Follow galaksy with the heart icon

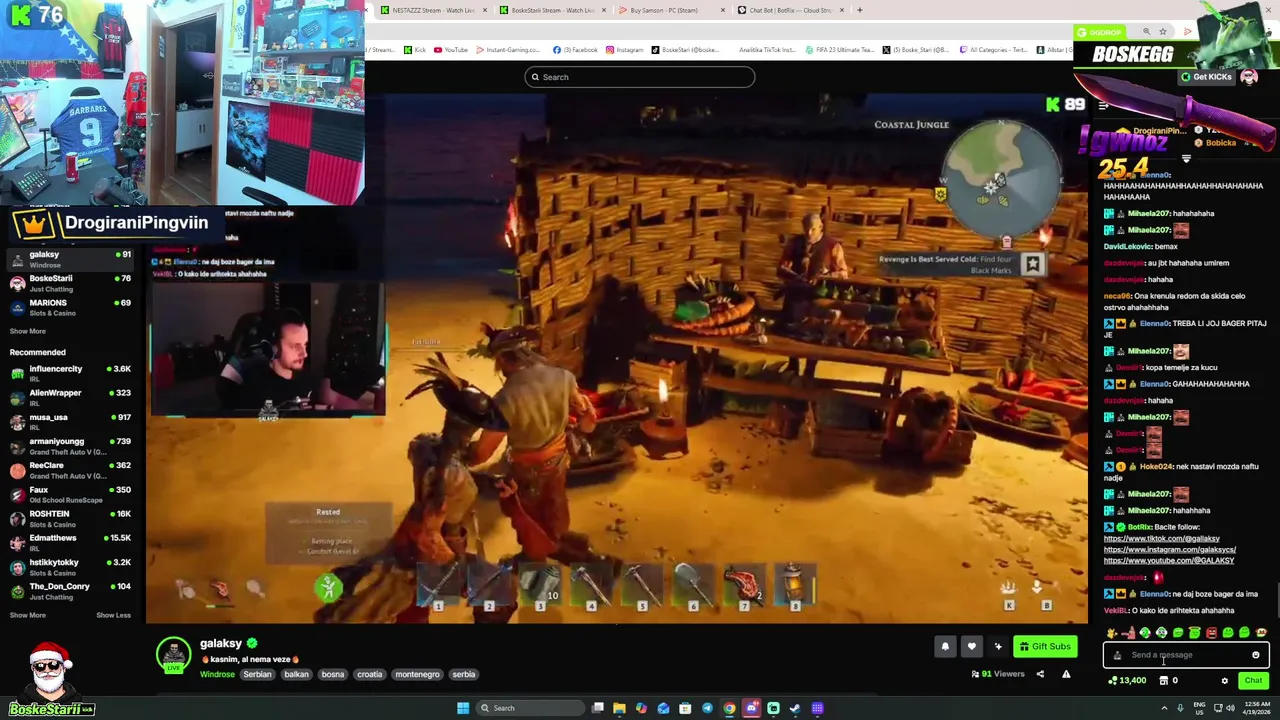click(971, 647)
